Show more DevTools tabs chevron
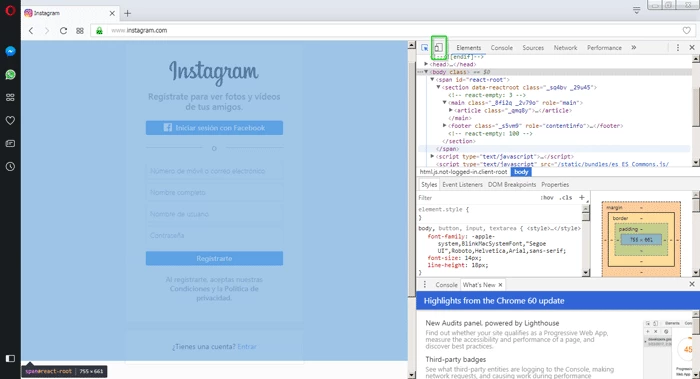The height and width of the screenshot is (379, 700). click(x=633, y=48)
